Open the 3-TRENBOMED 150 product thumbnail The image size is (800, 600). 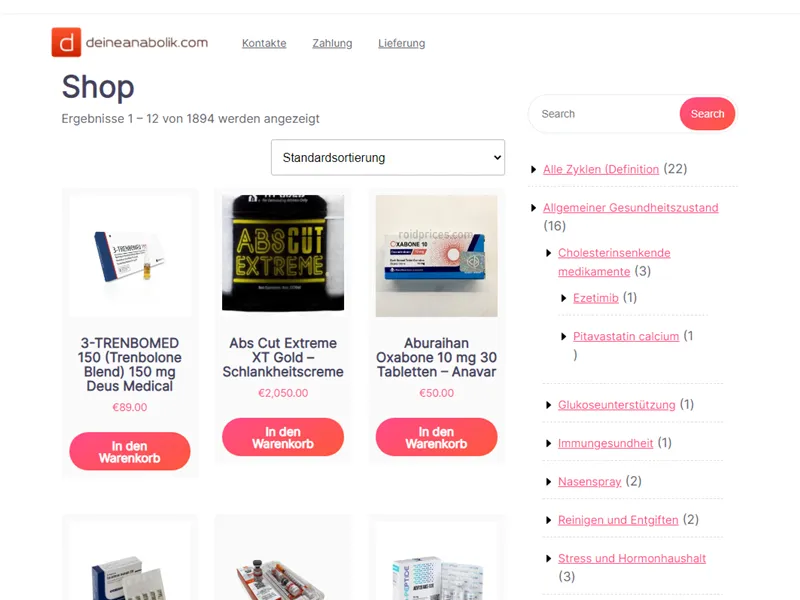click(130, 256)
